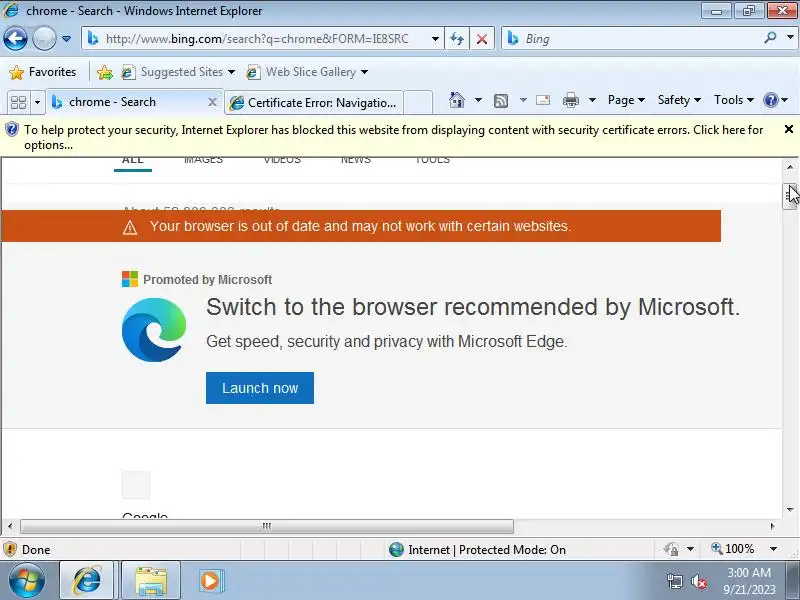Open the search provider dropdown arrow

coord(790,38)
